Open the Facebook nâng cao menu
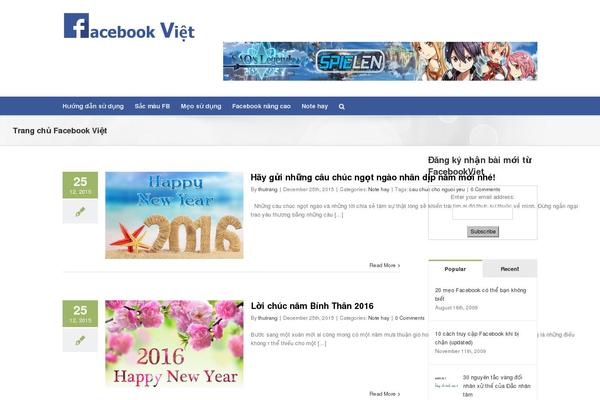The image size is (600, 400). click(261, 106)
